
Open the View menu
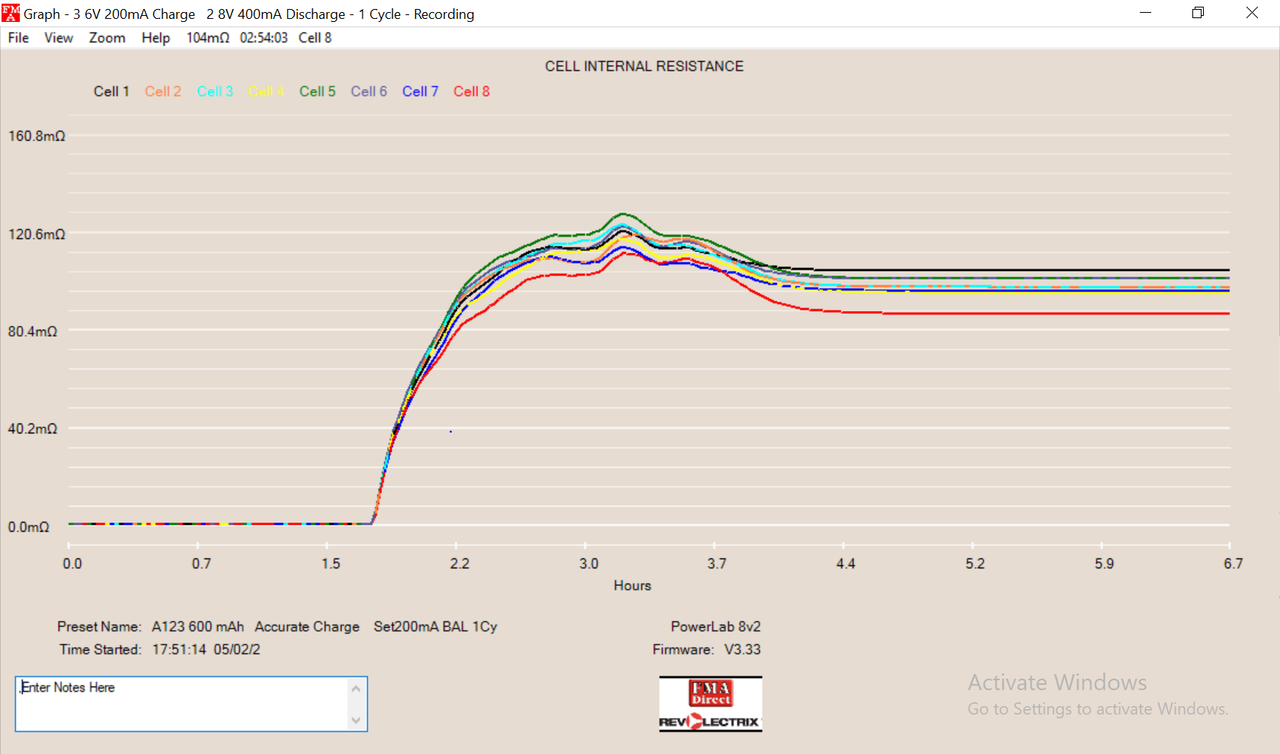click(59, 38)
